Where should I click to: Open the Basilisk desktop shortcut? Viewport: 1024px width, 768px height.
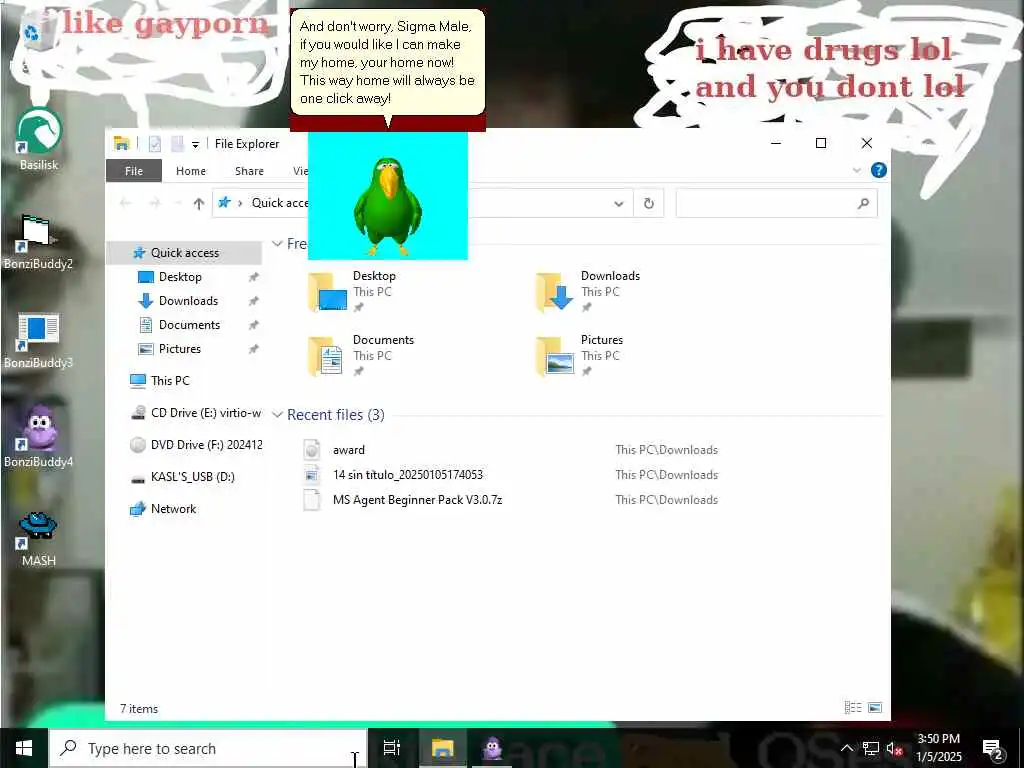click(x=39, y=139)
